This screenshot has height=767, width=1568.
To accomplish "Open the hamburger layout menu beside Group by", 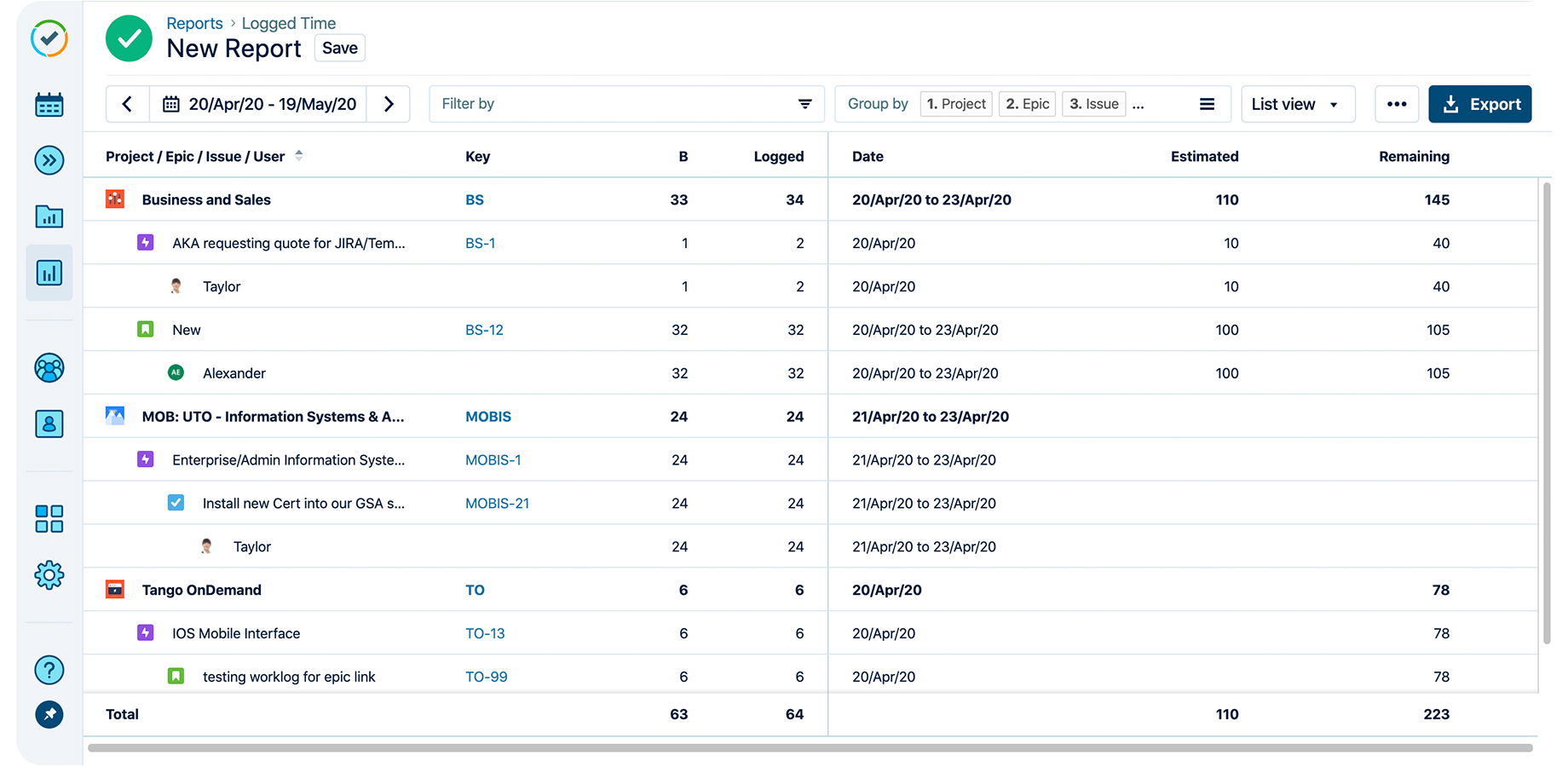I will click(1207, 103).
